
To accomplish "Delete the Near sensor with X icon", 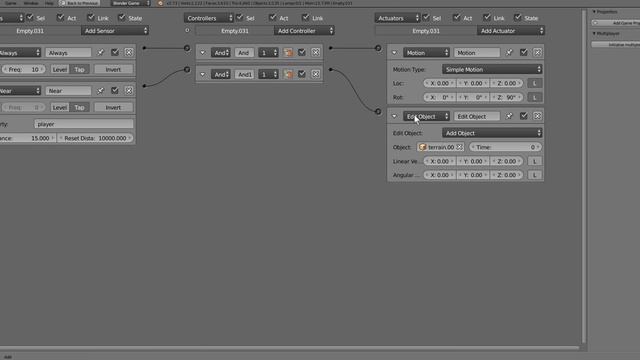I will [x=129, y=90].
